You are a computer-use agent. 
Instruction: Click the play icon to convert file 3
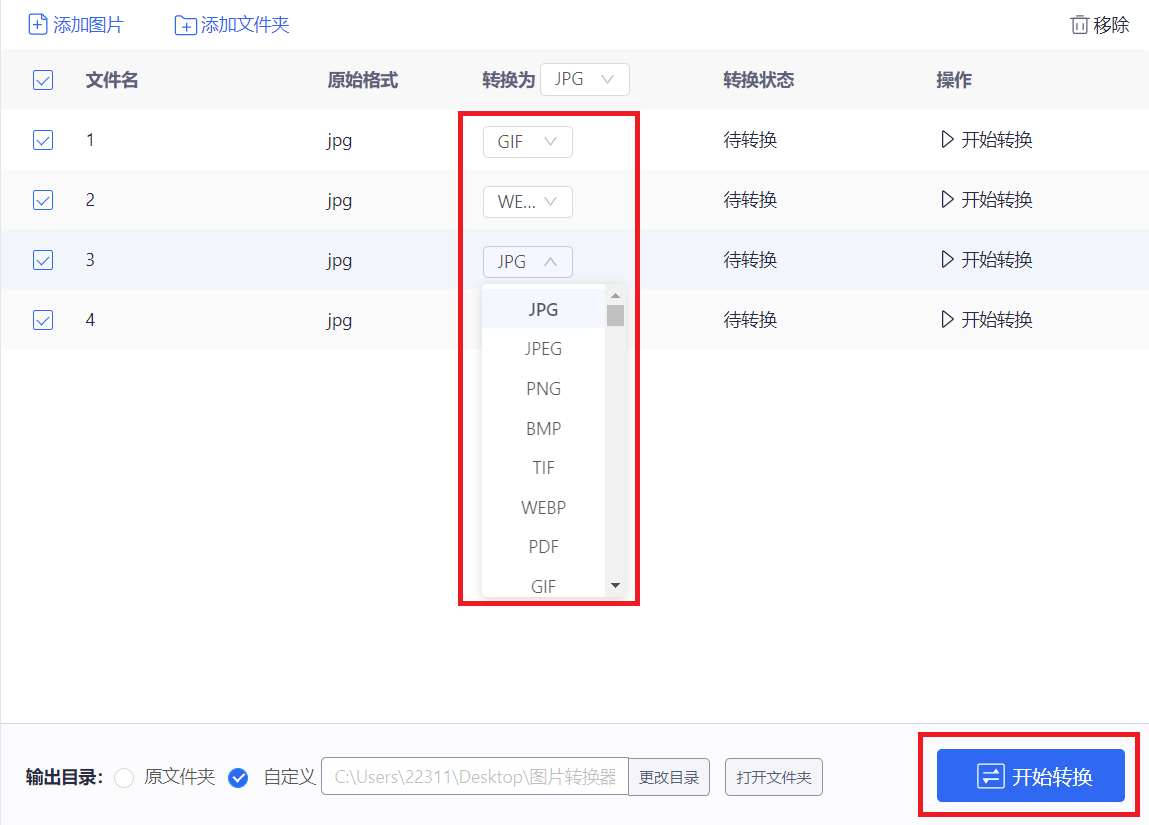(946, 260)
